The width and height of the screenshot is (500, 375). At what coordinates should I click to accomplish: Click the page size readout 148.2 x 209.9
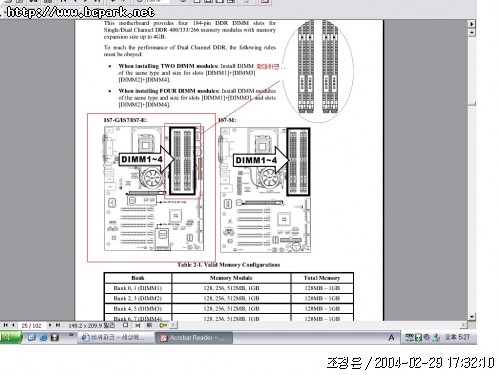click(x=92, y=325)
